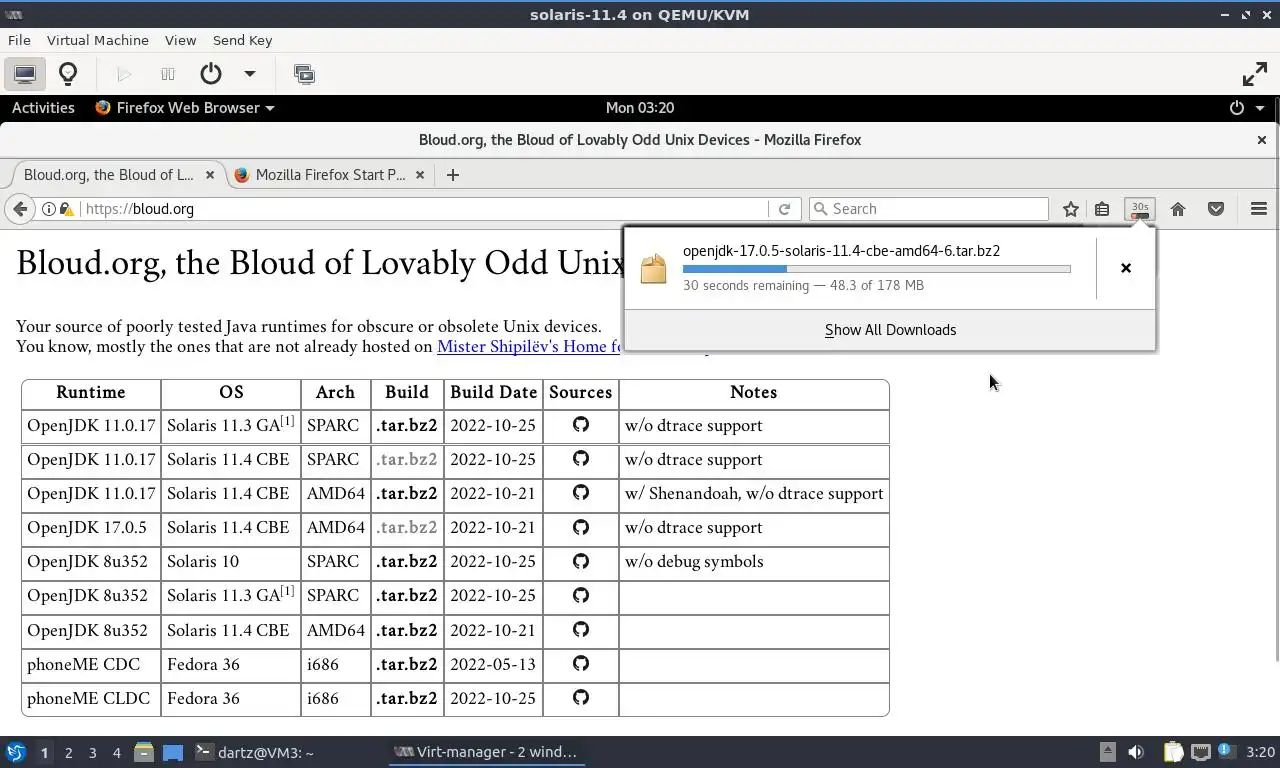Open host desktop start menu icon
Screen dimensions: 1280x768
click(15, 752)
